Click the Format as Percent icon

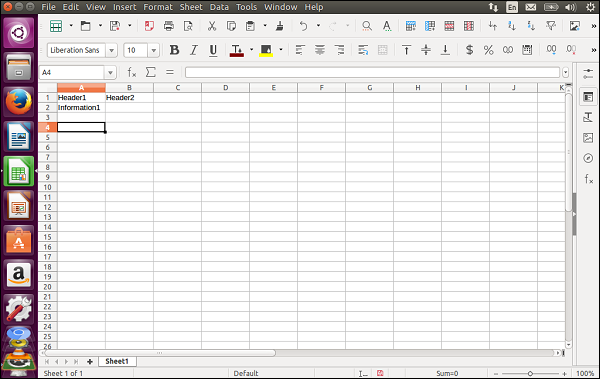pyautogui.click(x=489, y=50)
